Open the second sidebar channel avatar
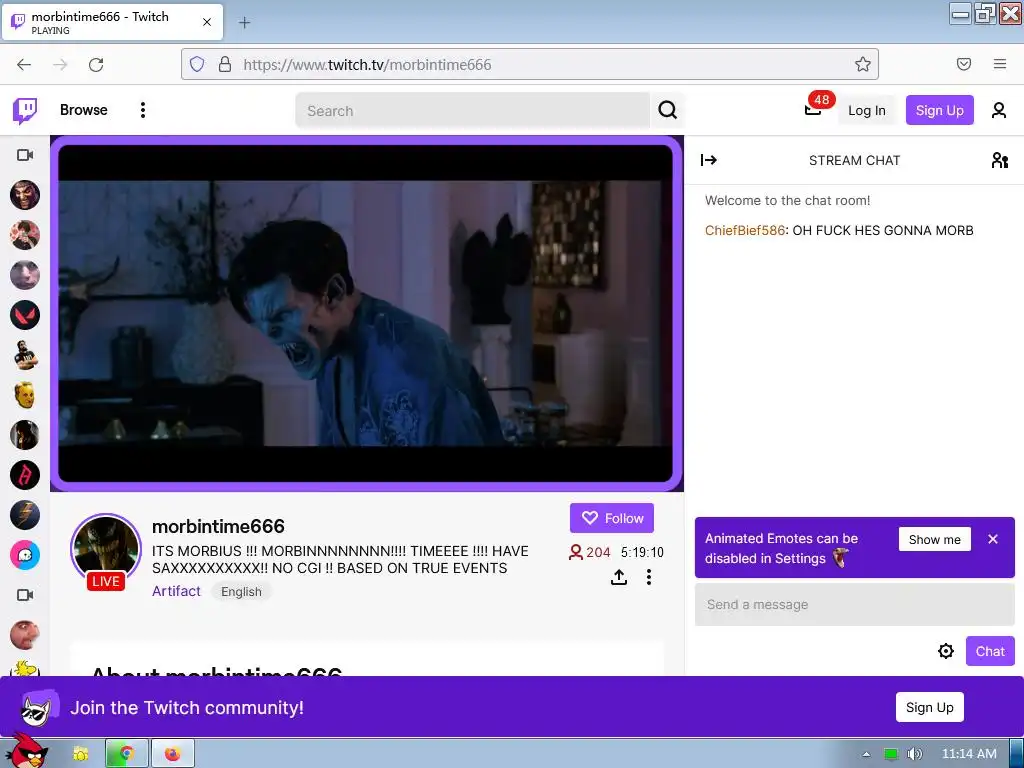Image resolution: width=1024 pixels, height=768 pixels. click(25, 235)
